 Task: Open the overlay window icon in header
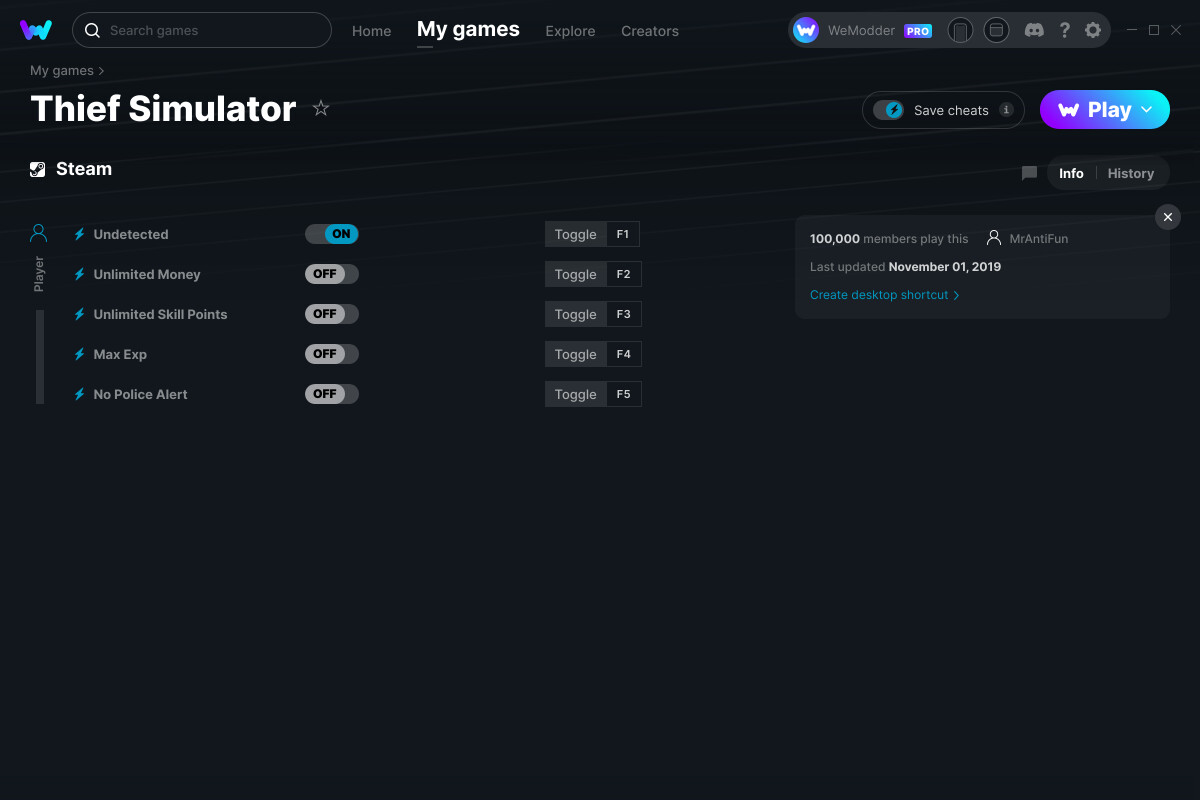click(996, 30)
